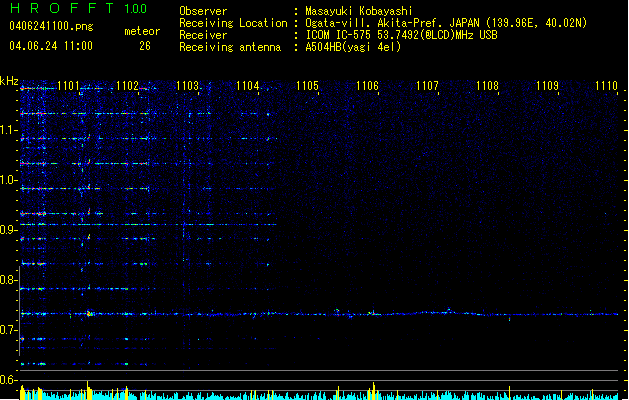
Task: Click the 'Receiver' field label
Action: (x=203, y=35)
